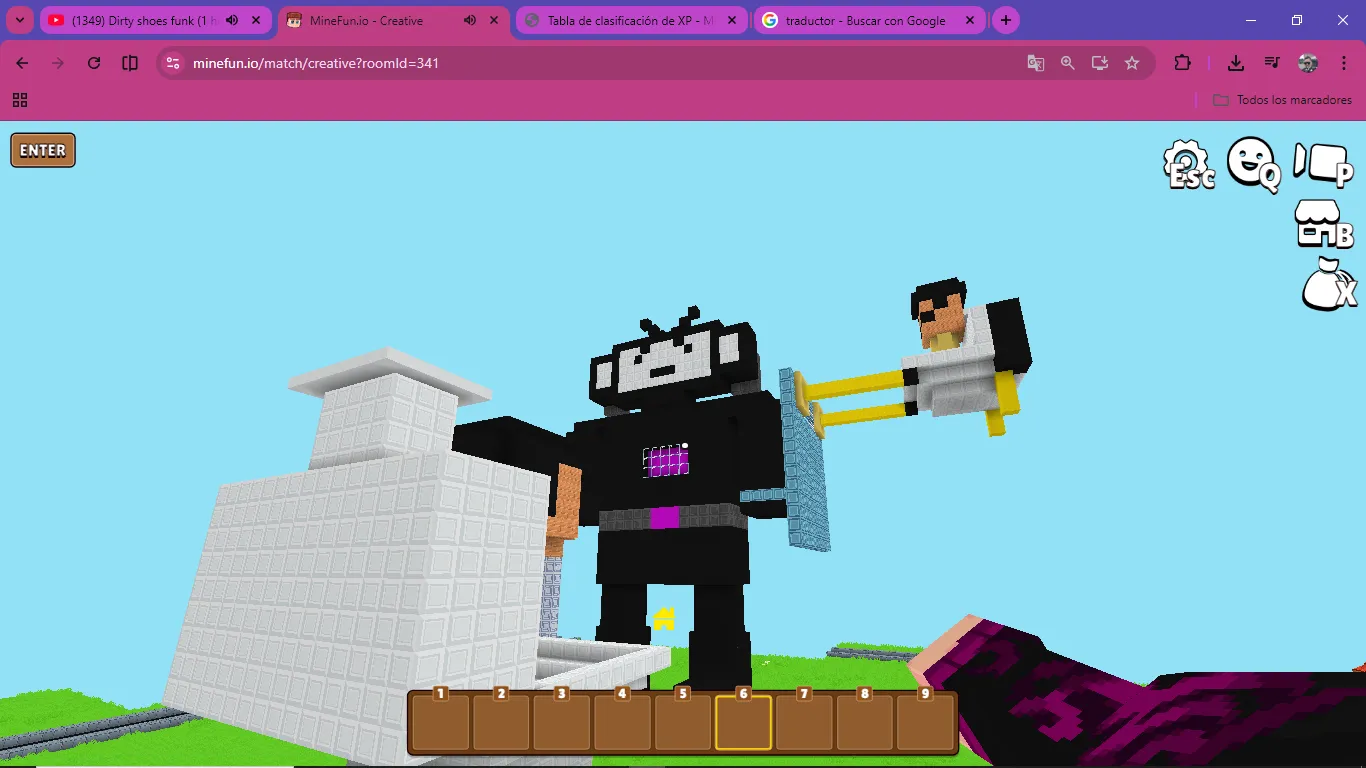Bookmark this page with star icon

[x=1132, y=63]
